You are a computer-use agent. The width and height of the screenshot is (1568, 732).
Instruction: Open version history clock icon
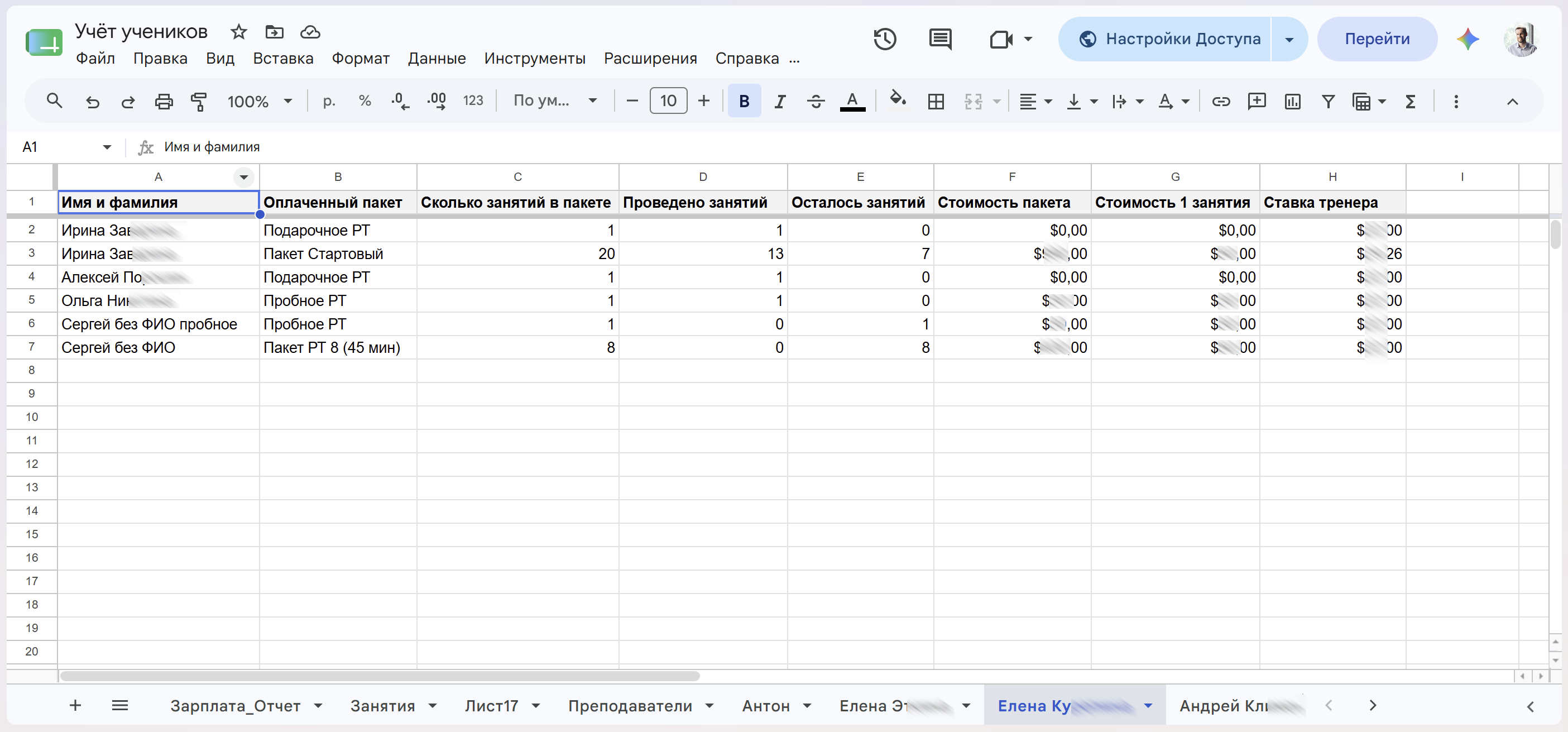coord(885,40)
